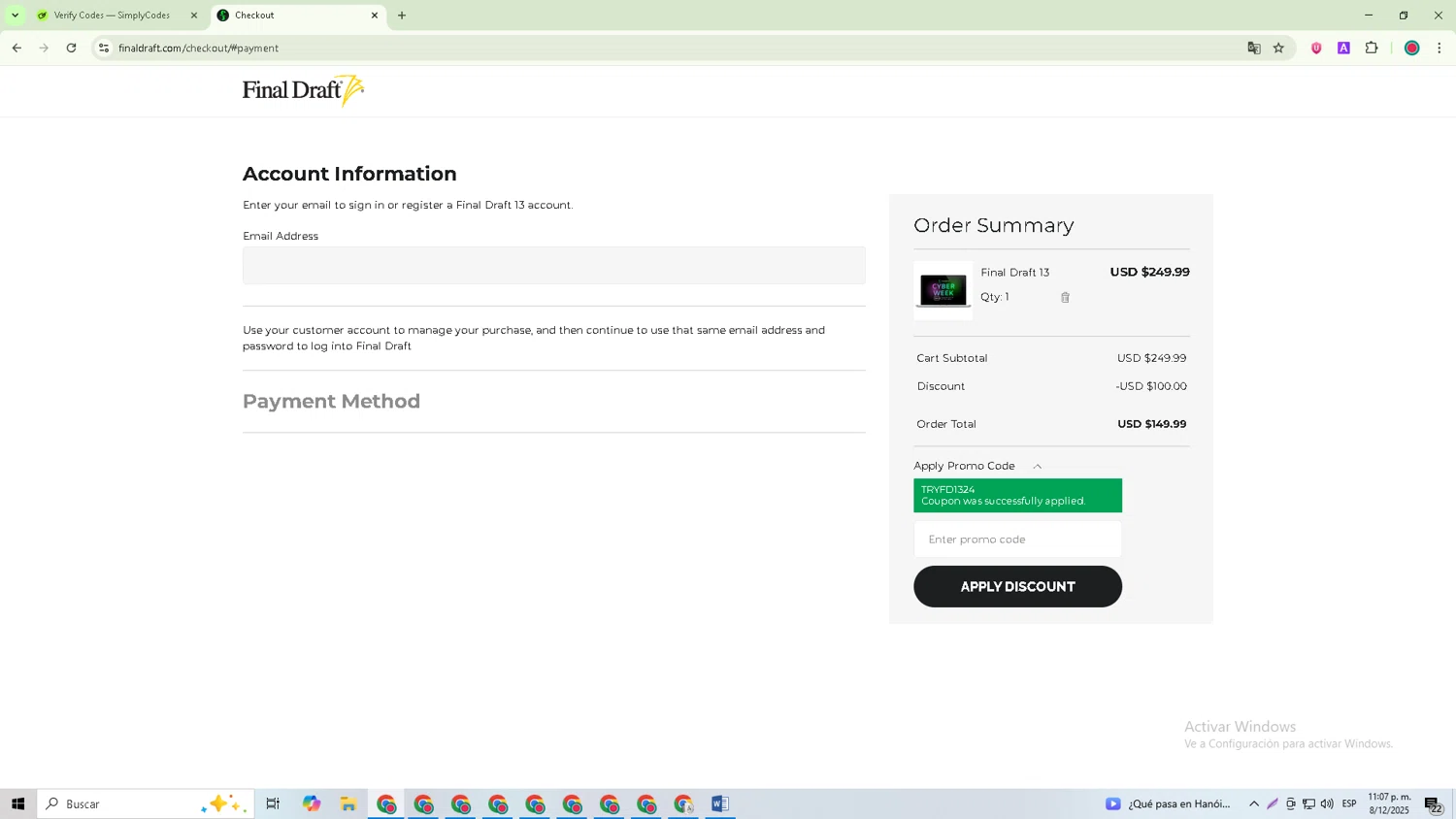Open Chrome three-dot menu
The height and width of the screenshot is (819, 1456).
1439,48
